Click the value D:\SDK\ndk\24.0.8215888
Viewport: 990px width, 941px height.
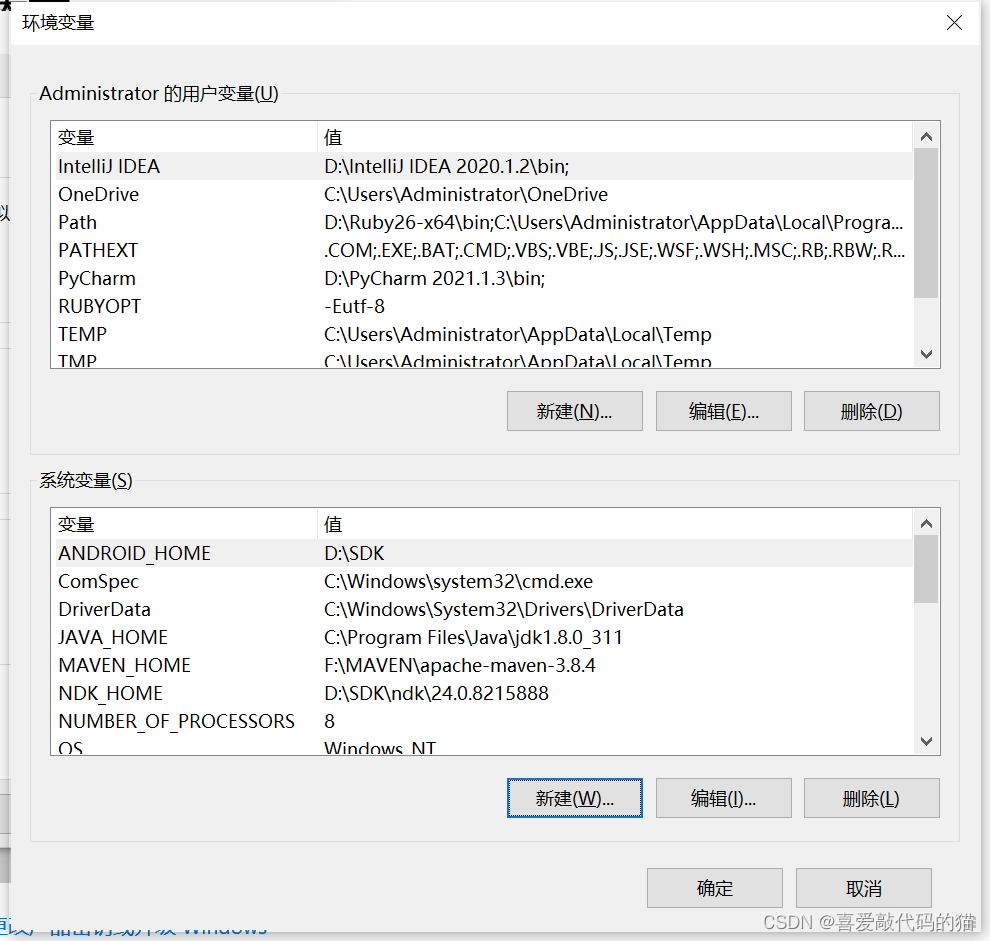pyautogui.click(x=436, y=693)
